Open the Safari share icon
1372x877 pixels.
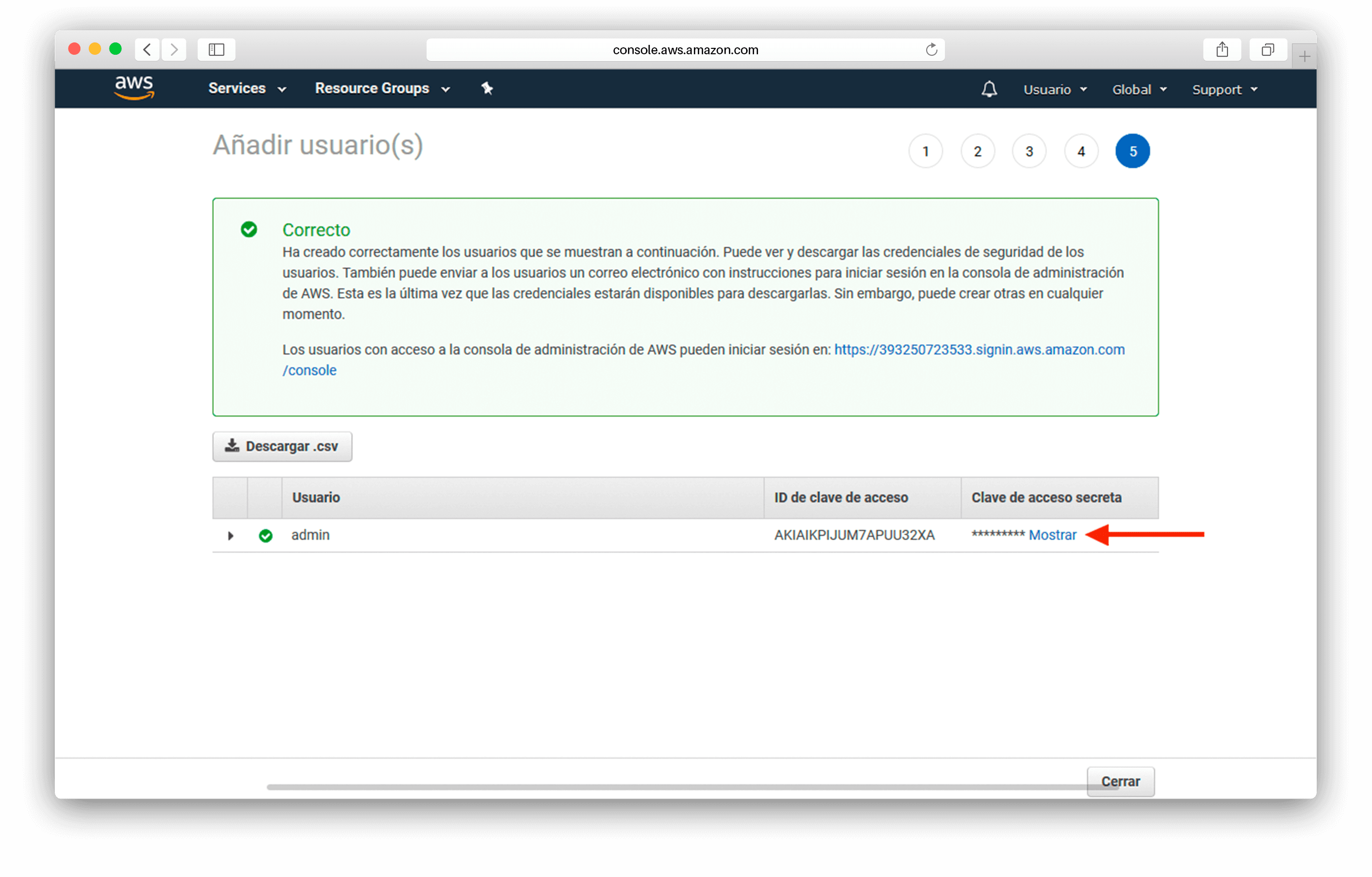pyautogui.click(x=1222, y=50)
